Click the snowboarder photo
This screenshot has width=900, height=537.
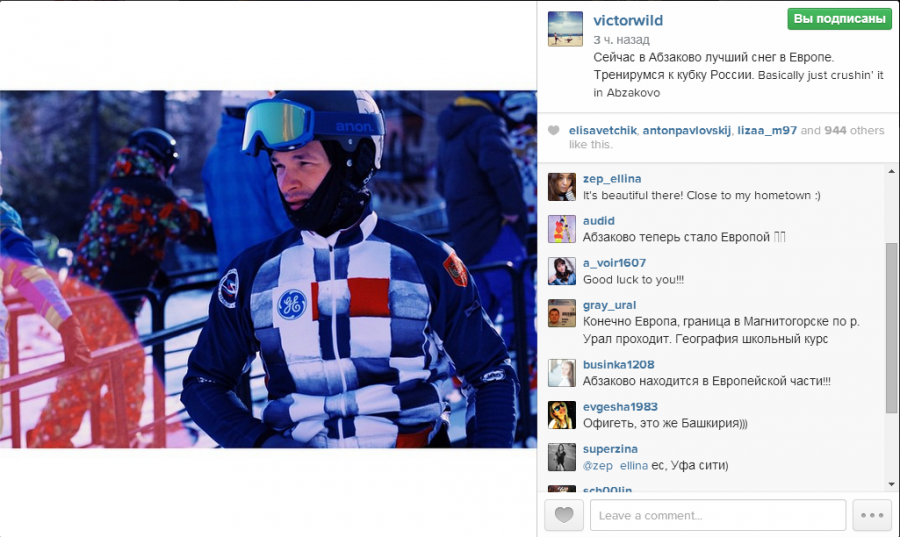268,269
